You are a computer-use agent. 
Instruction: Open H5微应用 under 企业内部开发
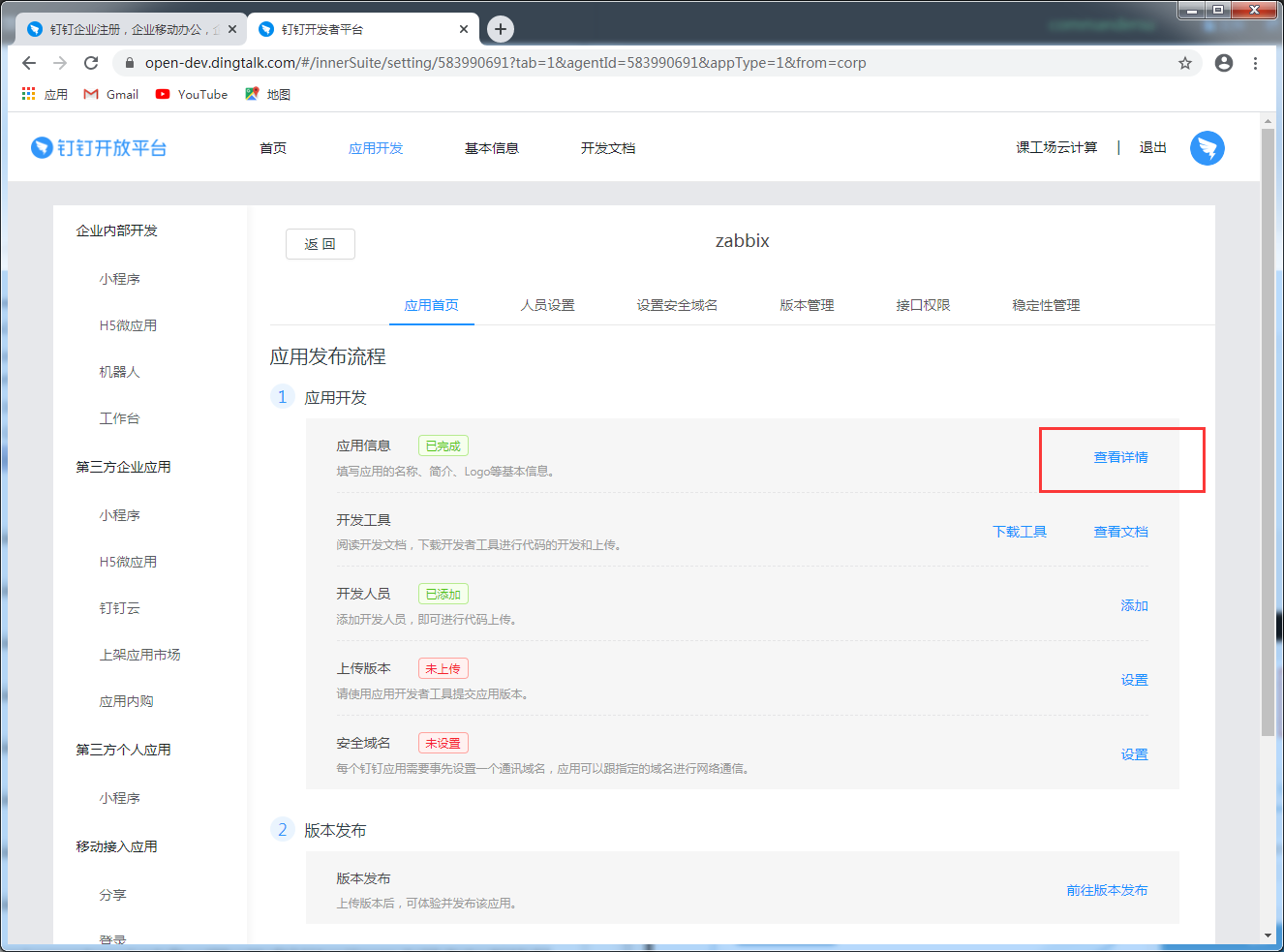(x=128, y=325)
